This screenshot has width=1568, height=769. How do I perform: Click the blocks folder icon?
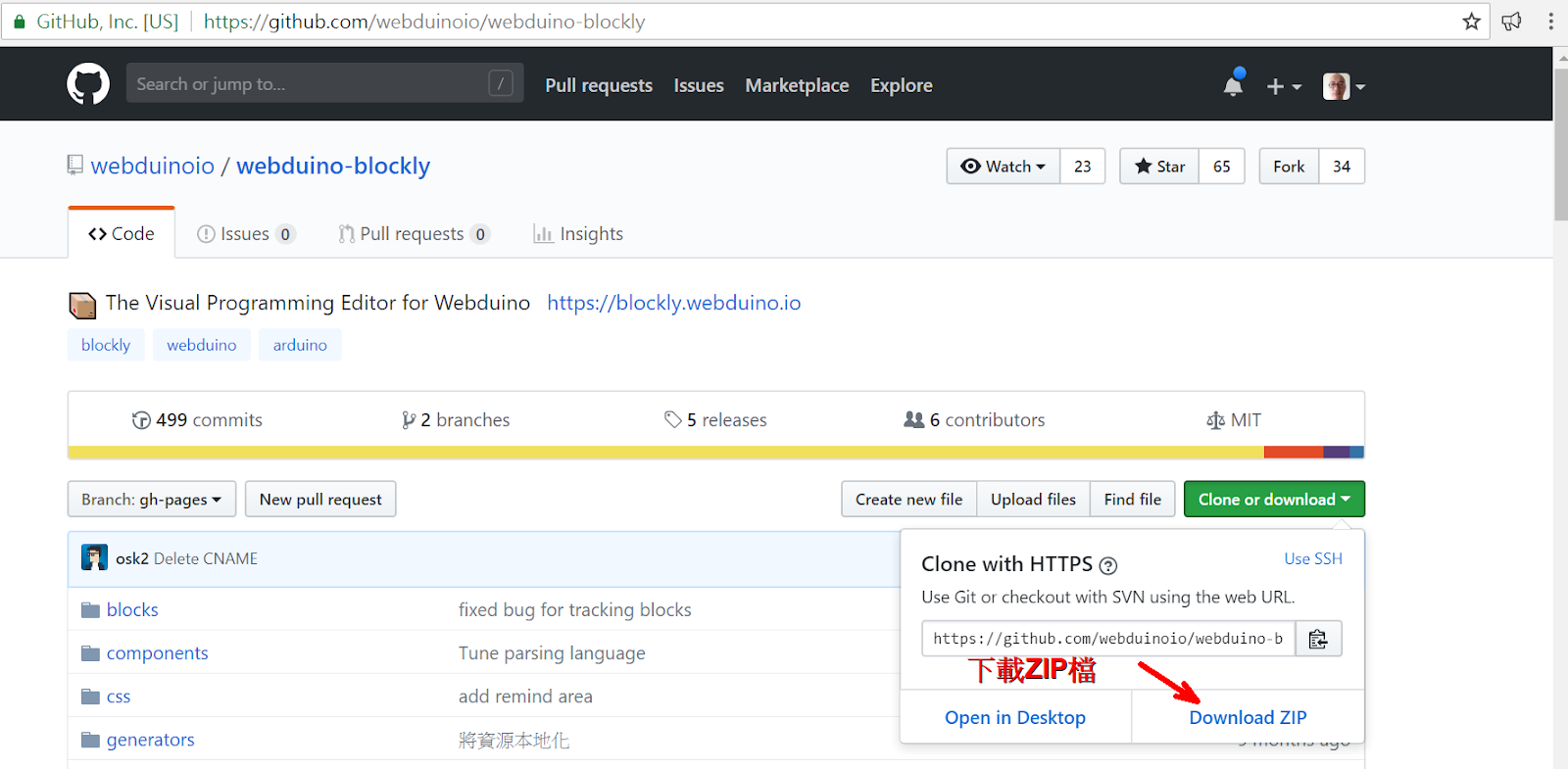90,610
